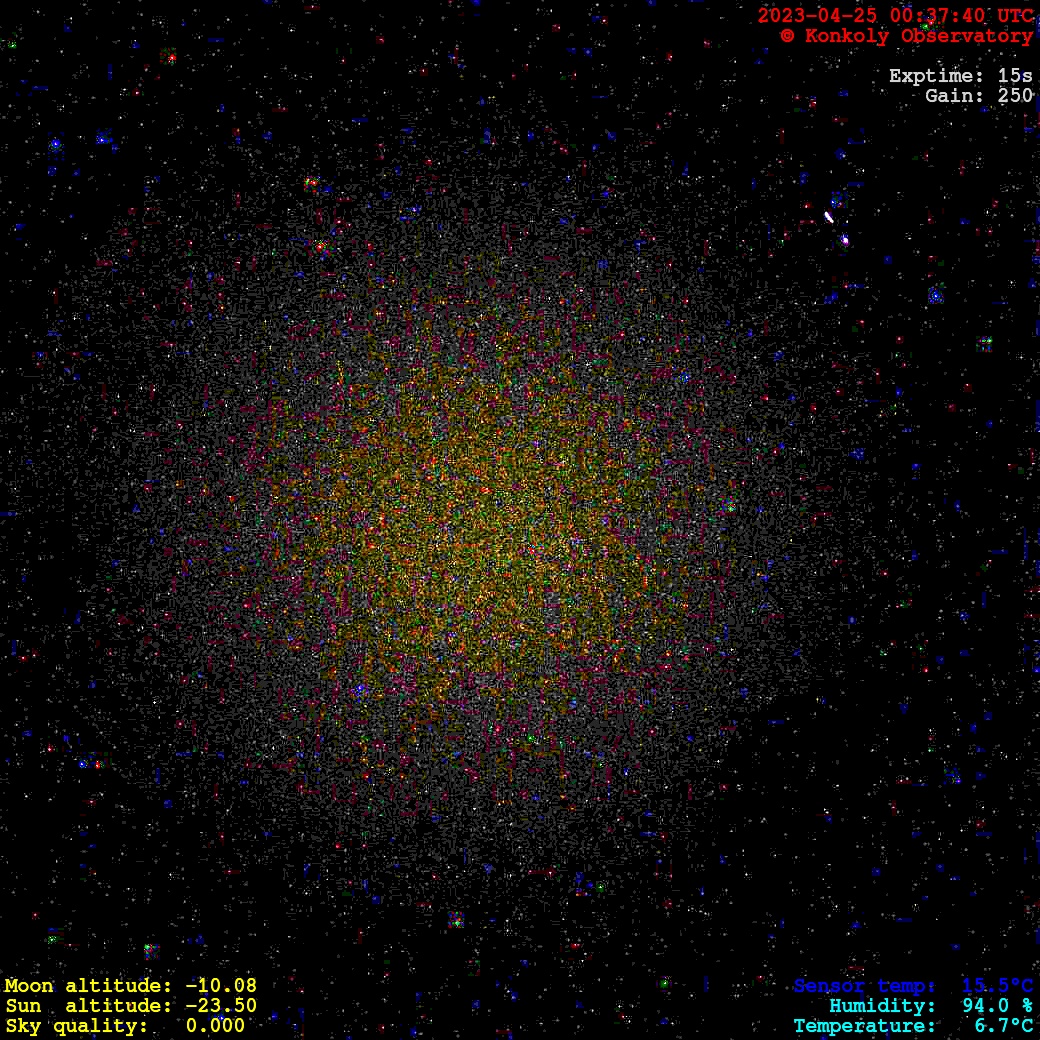1040x1040 pixels.
Task: Click the cyan Temperature label
Action: [x=865, y=1026]
